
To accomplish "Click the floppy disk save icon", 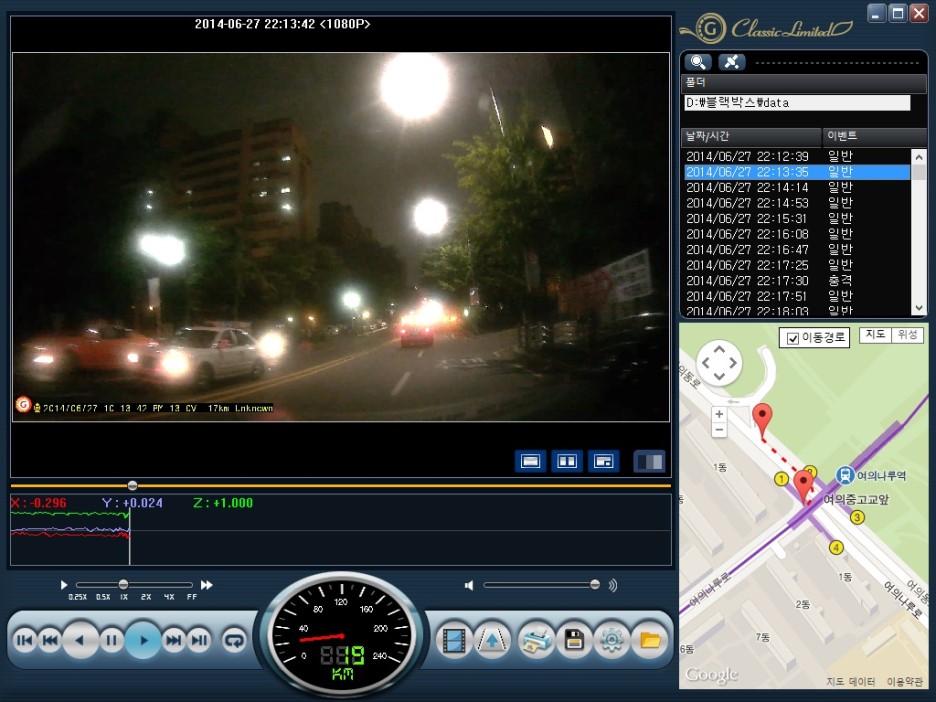I will click(x=574, y=640).
